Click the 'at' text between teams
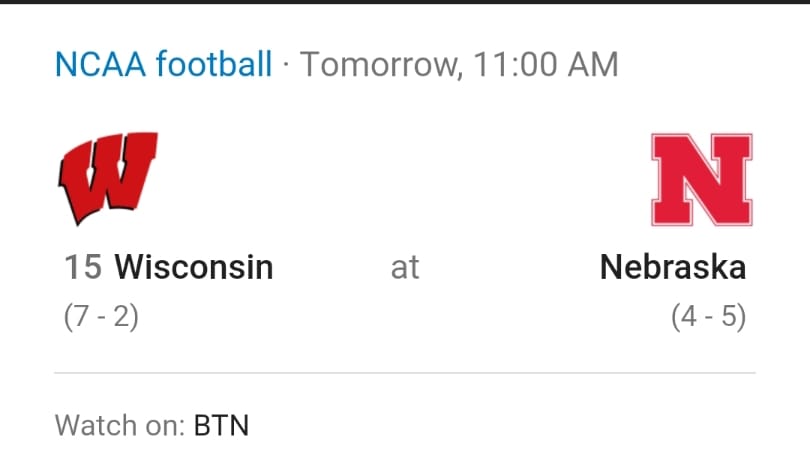This screenshot has height=470, width=810. pos(405,268)
